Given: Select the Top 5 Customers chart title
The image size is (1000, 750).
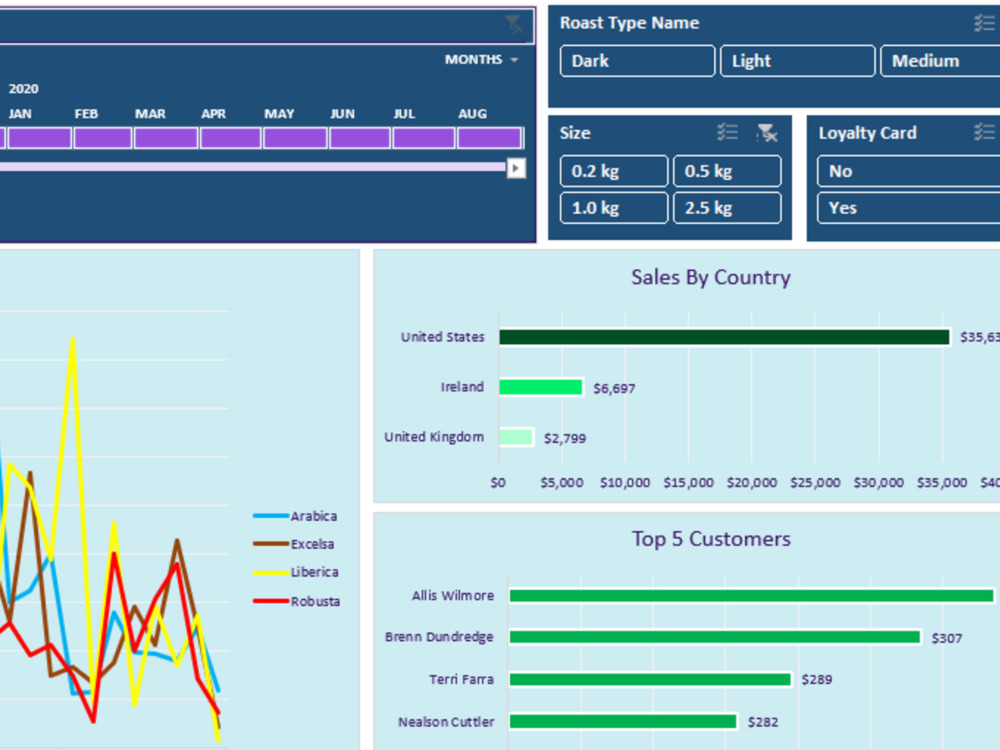Looking at the screenshot, I should pyautogui.click(x=711, y=539).
